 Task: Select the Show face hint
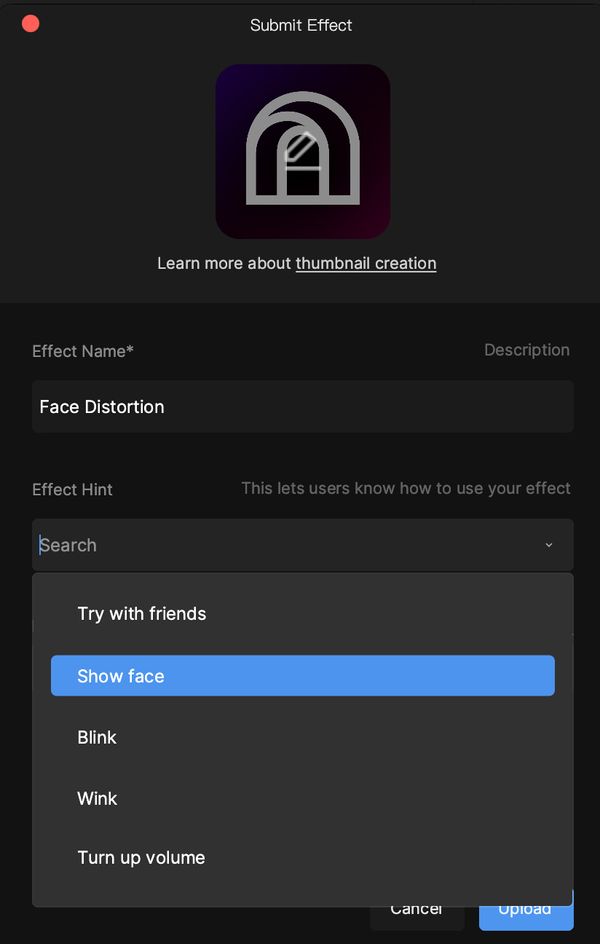[302, 676]
